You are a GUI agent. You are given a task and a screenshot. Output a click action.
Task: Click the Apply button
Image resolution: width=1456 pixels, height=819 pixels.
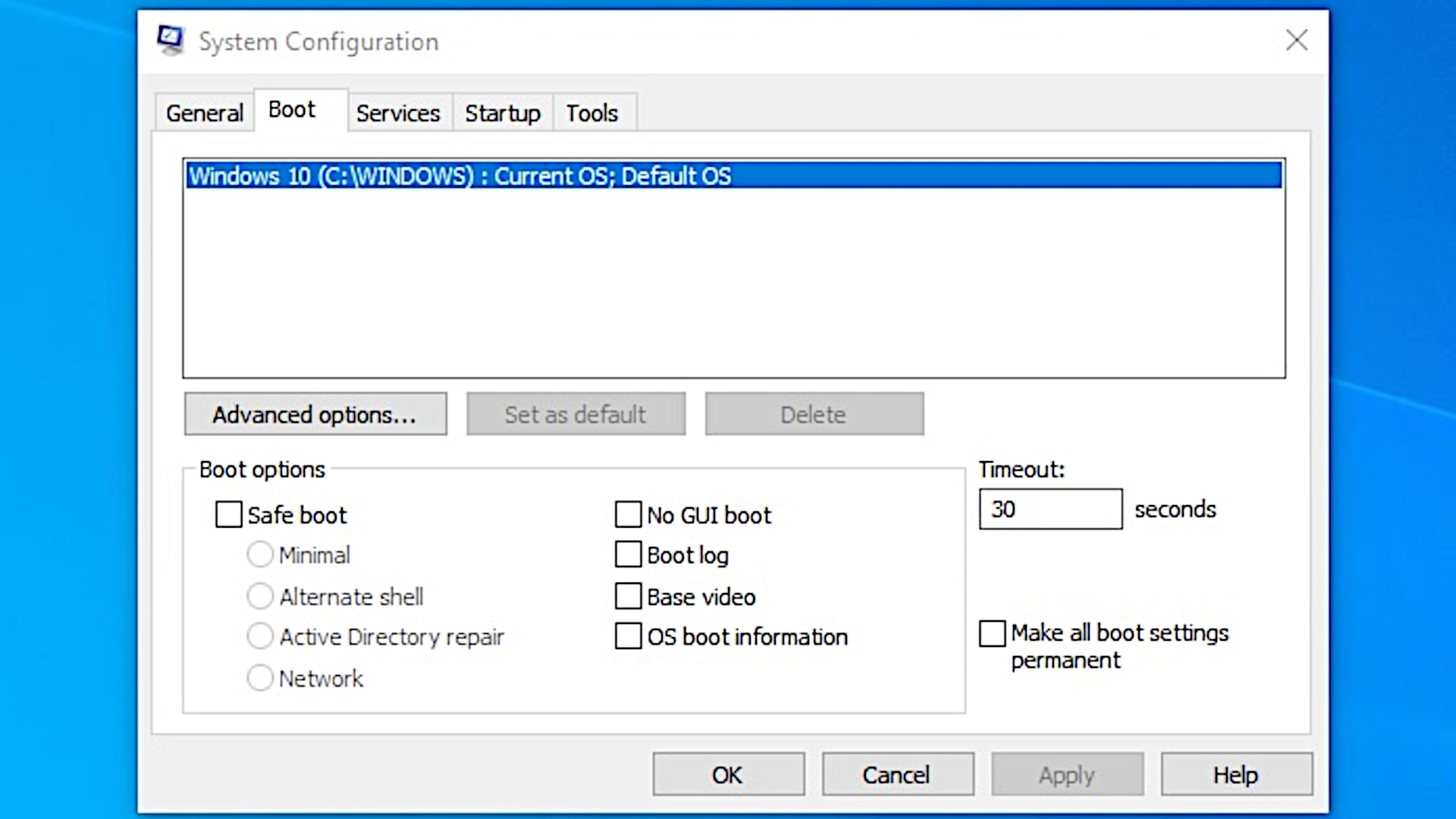tap(1067, 774)
